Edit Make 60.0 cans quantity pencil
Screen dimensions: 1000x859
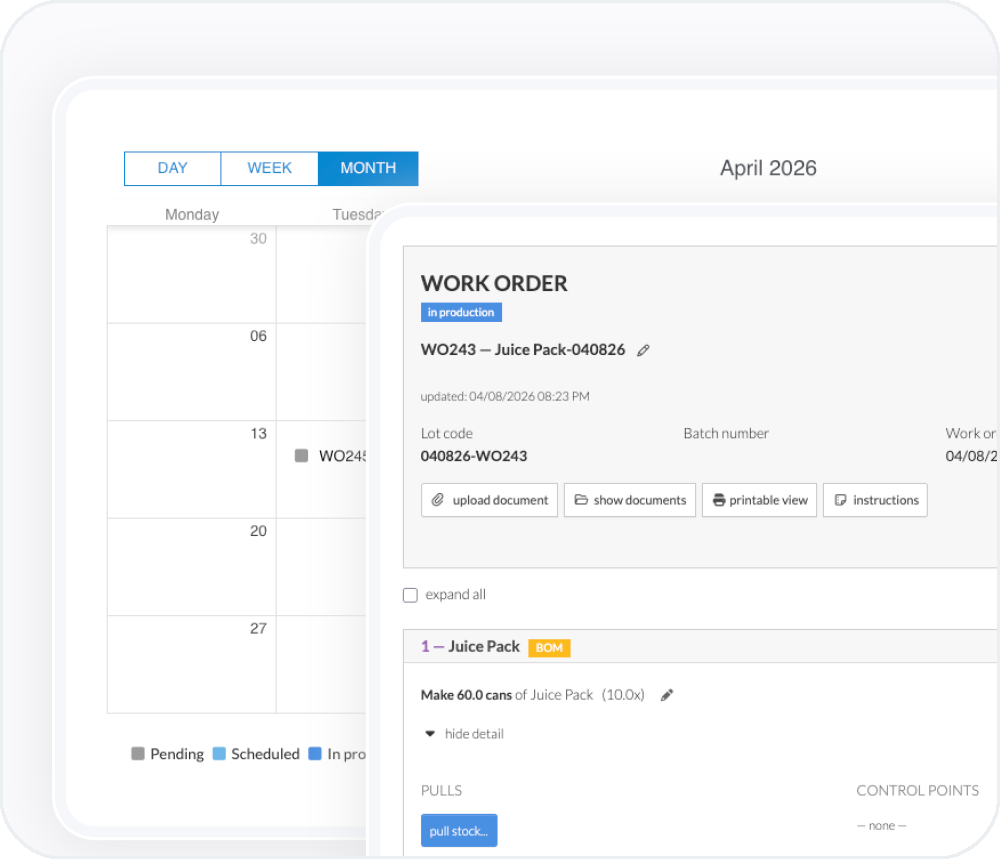667,695
